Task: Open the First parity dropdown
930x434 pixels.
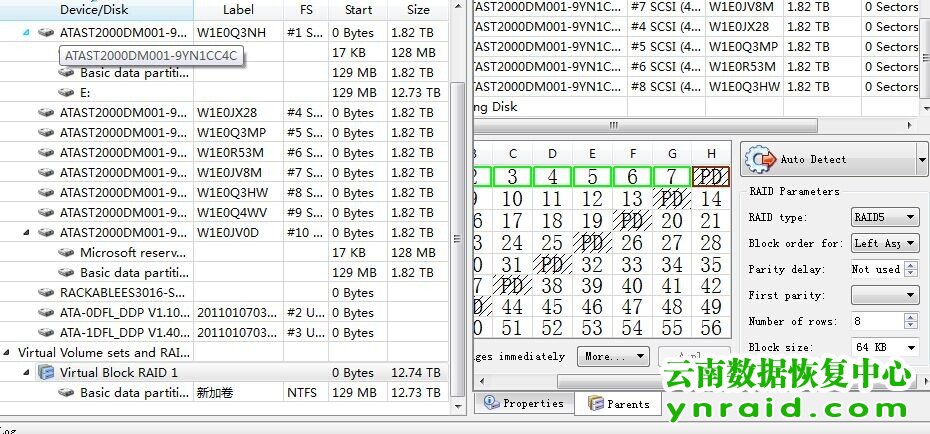Action: pos(909,295)
